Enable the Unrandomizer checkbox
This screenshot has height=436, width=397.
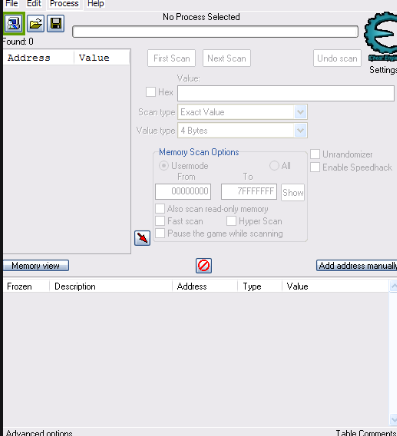pos(315,154)
